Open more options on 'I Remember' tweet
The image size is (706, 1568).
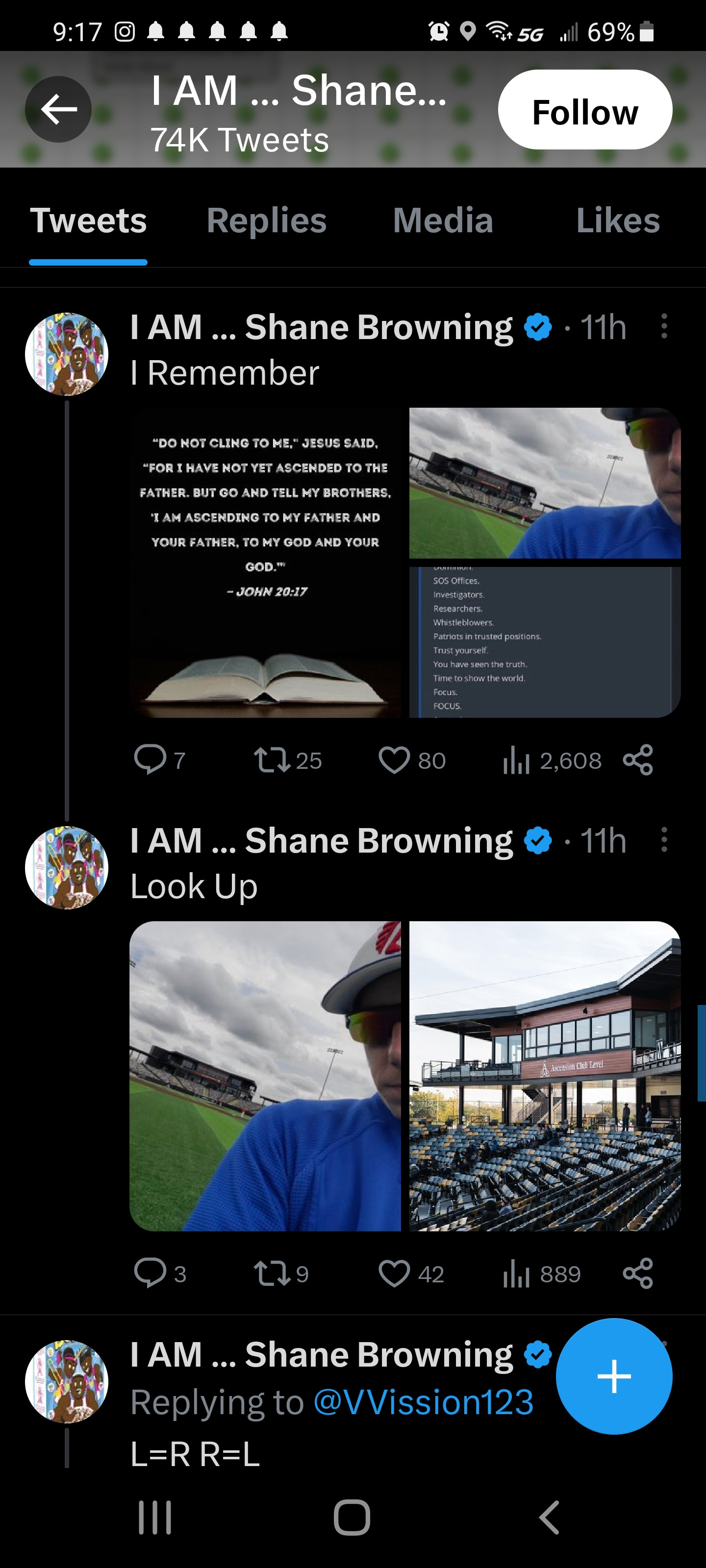click(x=664, y=326)
